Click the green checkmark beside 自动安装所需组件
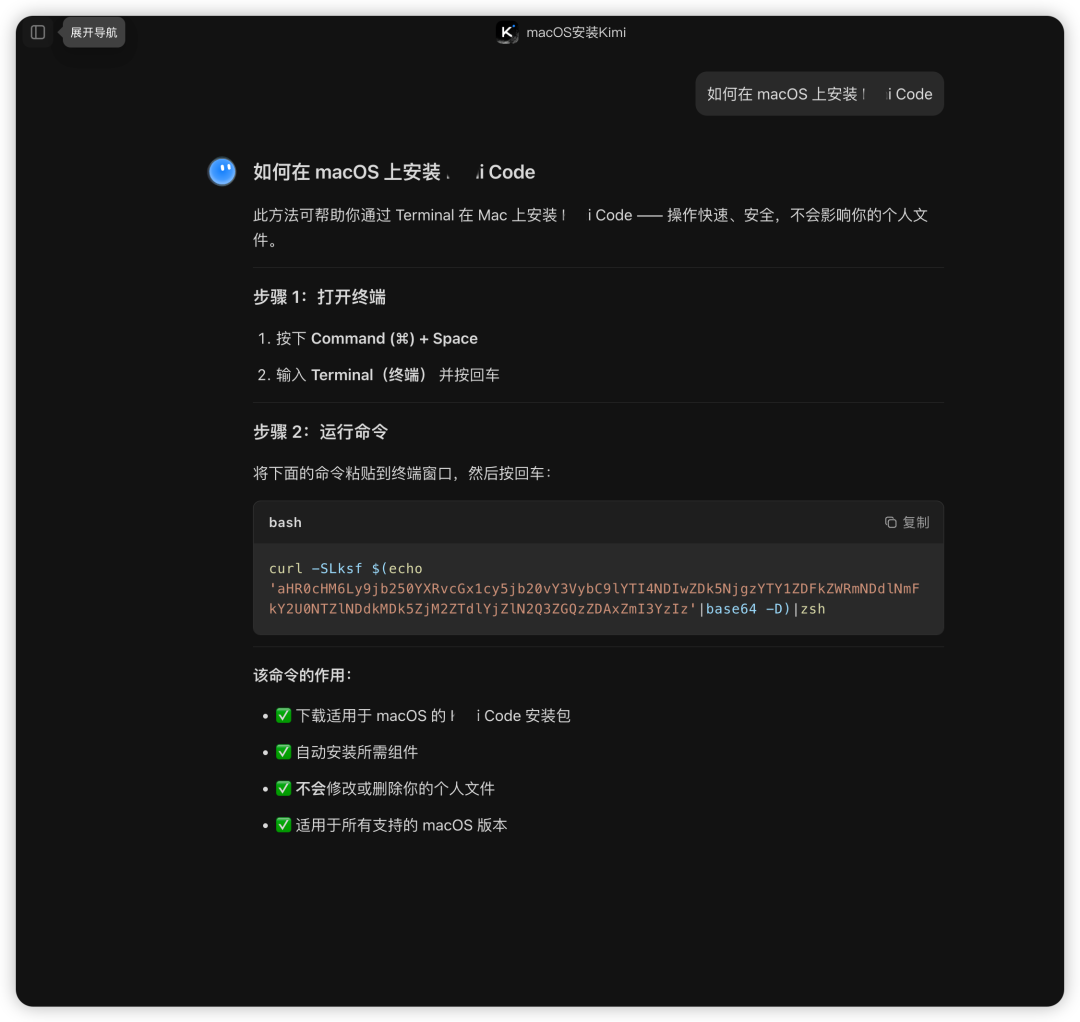This screenshot has width=1080, height=1022. (x=284, y=752)
